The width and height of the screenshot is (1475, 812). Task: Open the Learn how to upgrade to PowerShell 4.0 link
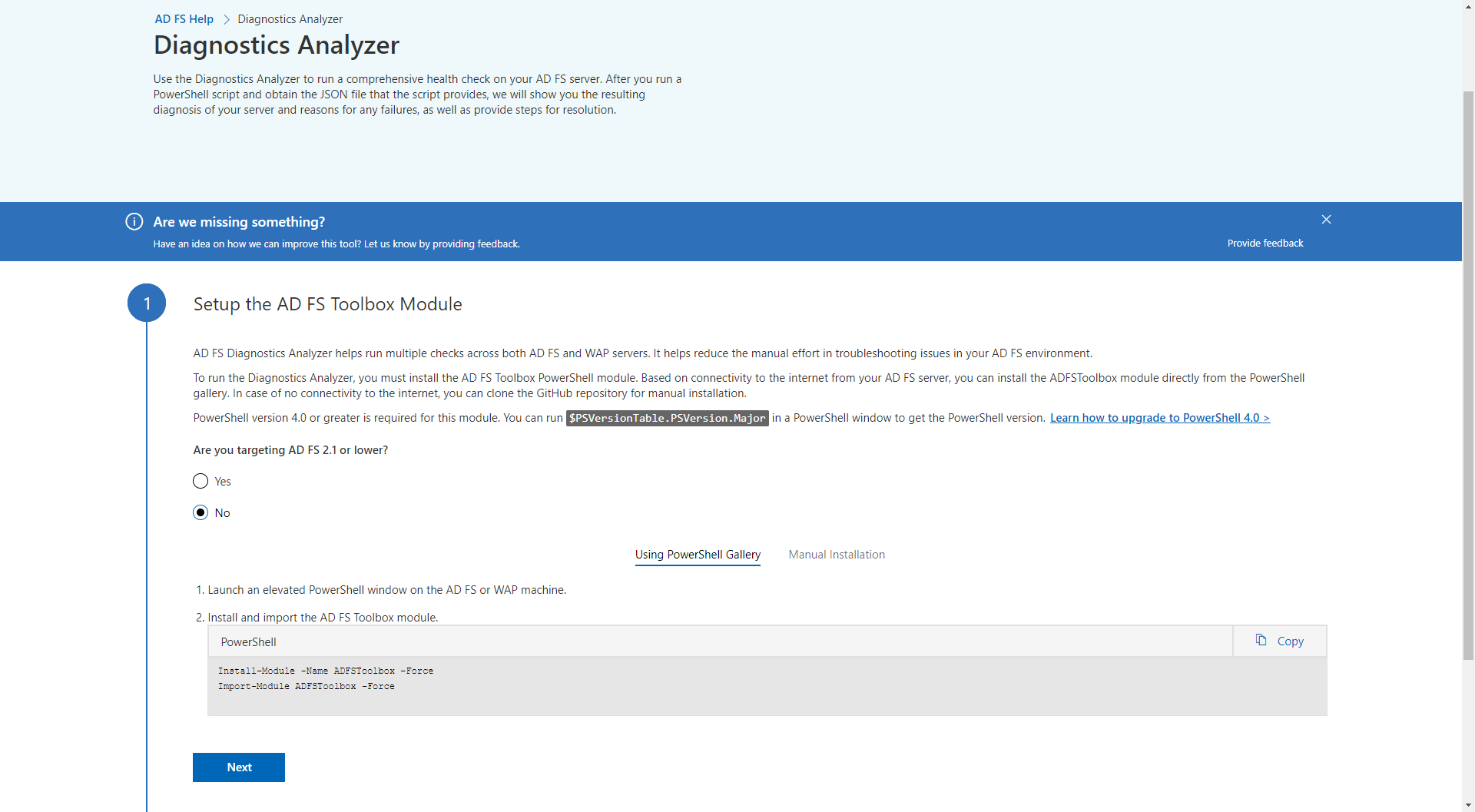[1159, 417]
